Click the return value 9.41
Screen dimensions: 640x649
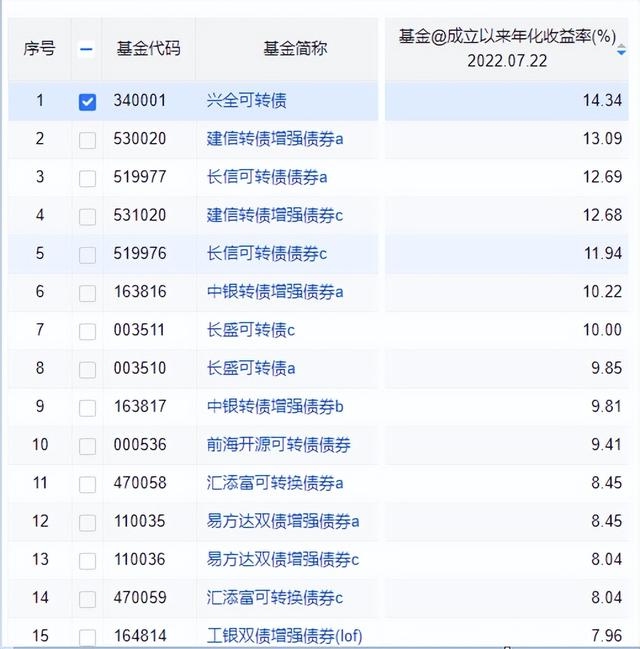606,445
